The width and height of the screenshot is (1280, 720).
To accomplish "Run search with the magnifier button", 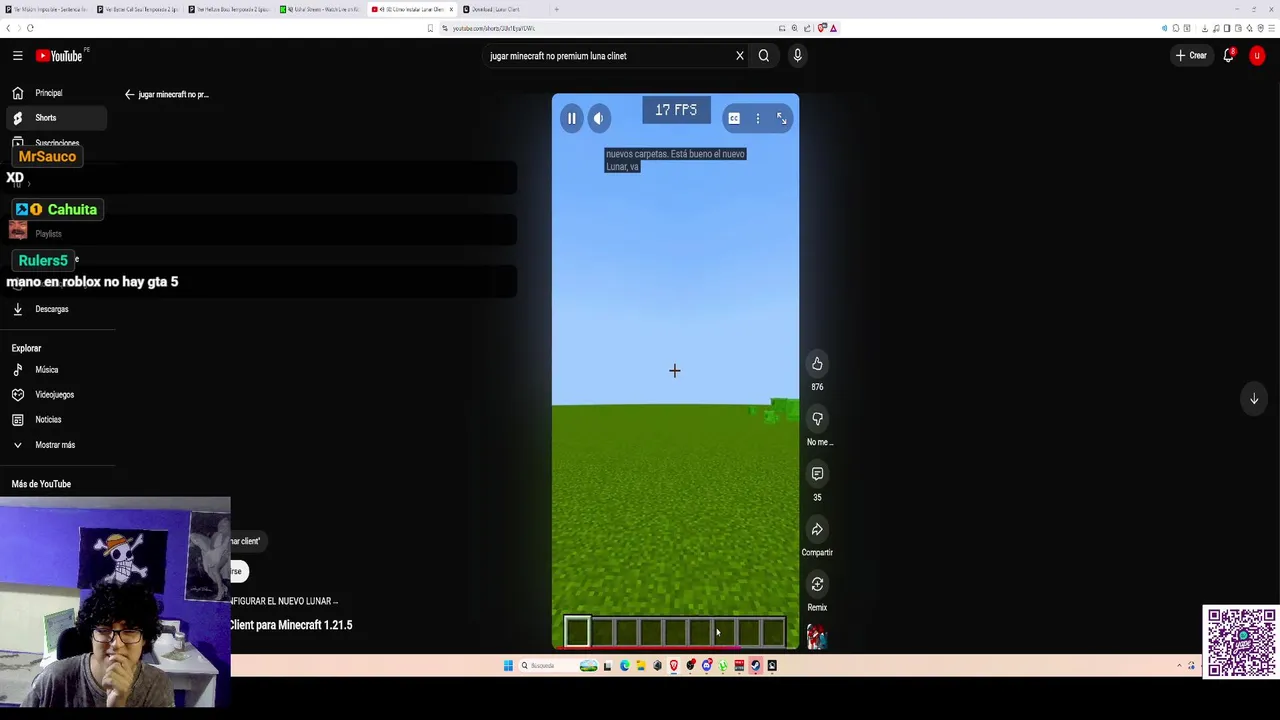I will coord(764,56).
